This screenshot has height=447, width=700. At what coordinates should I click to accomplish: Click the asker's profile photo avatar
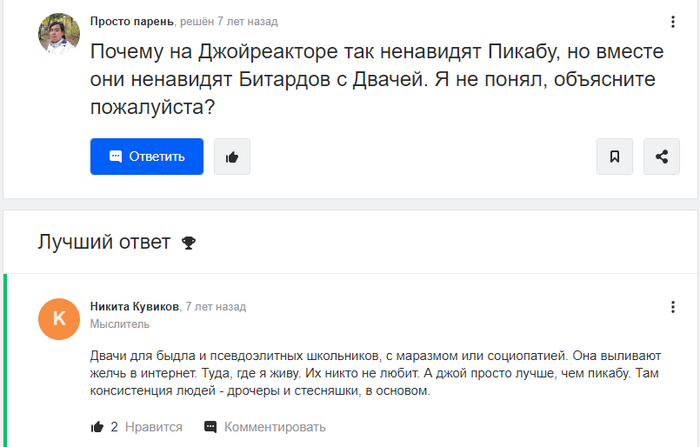click(x=59, y=34)
